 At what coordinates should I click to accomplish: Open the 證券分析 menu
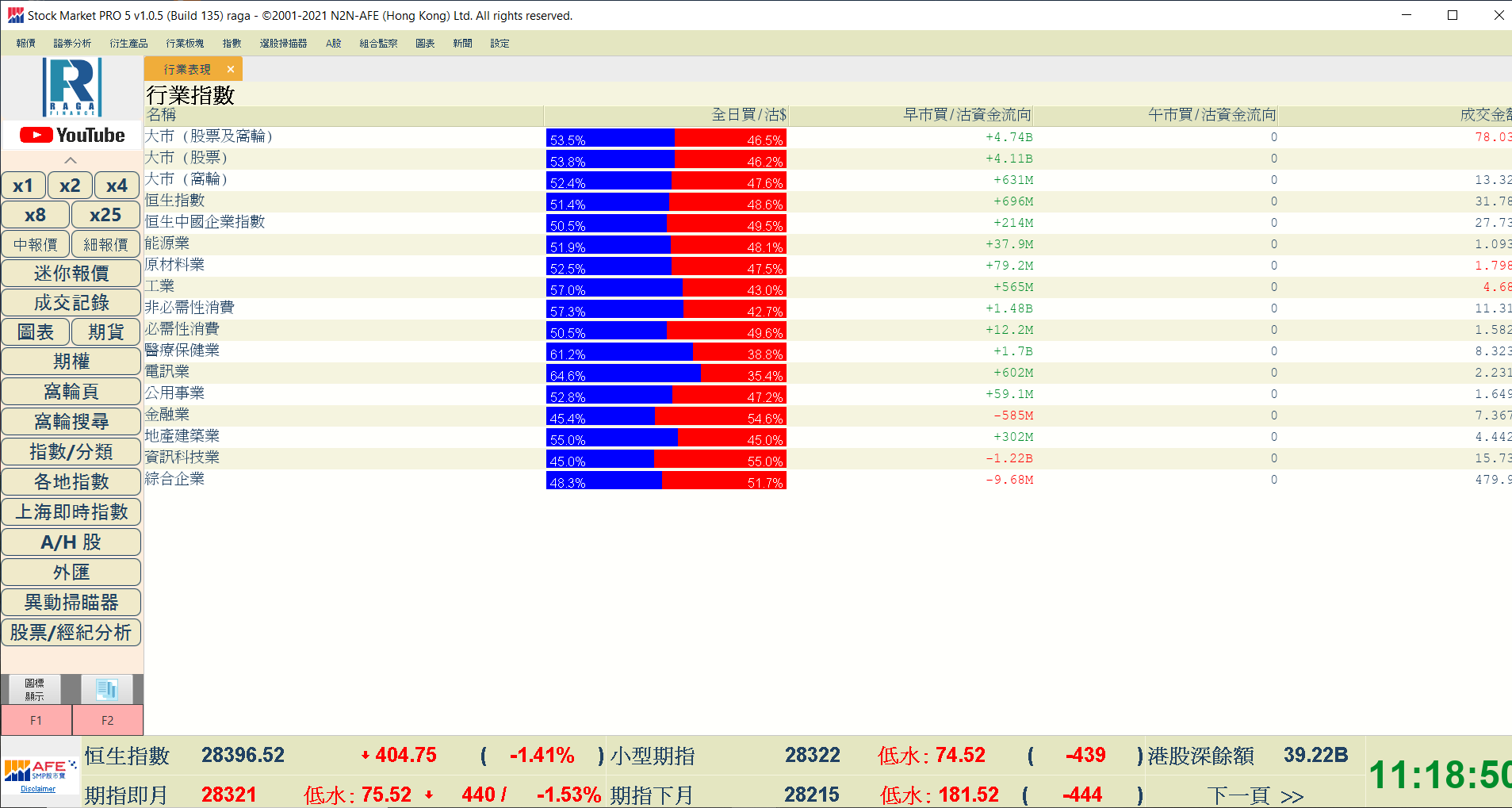[x=72, y=44]
